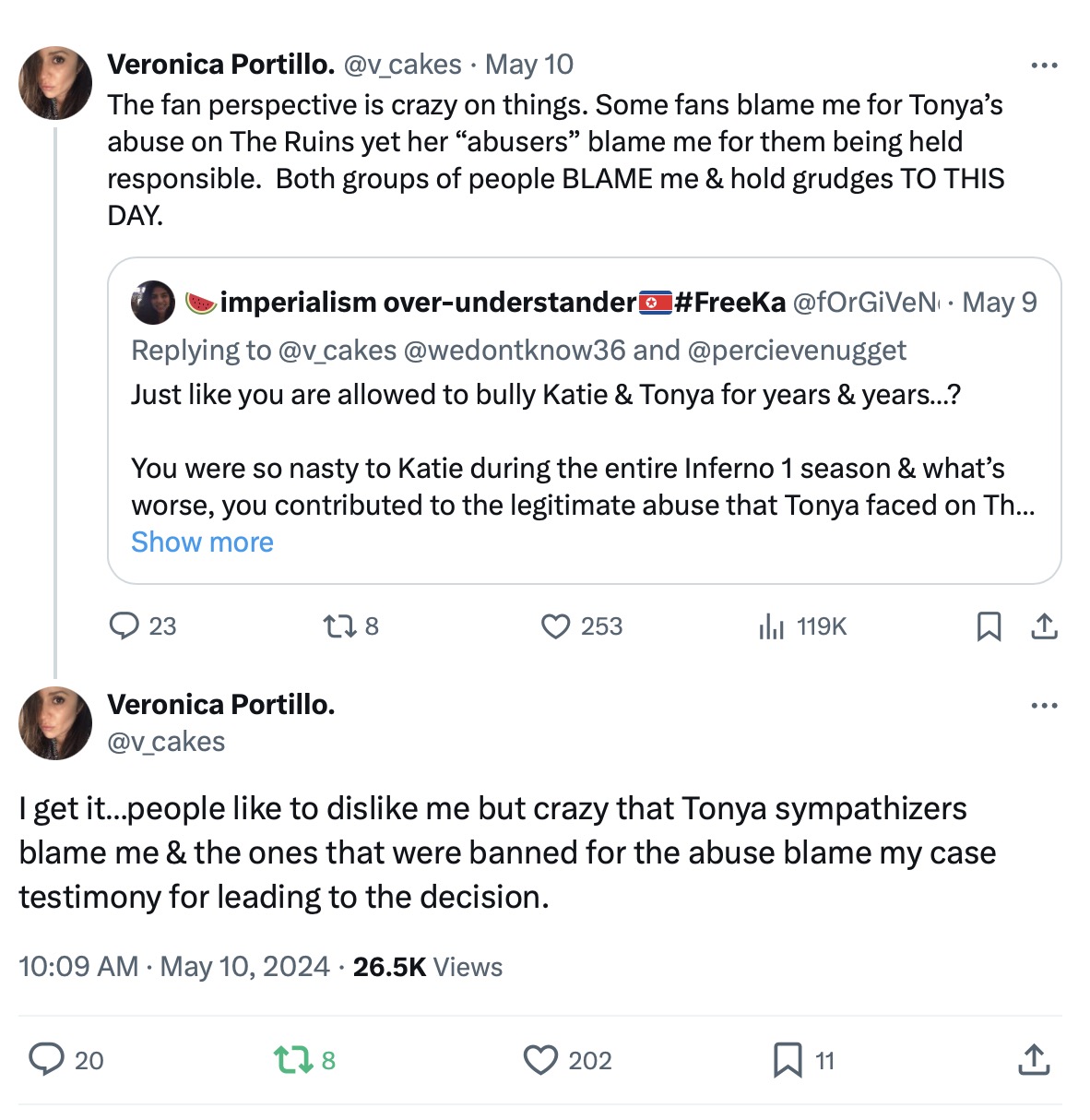Reply to the top tweet with 23 comments

click(124, 626)
